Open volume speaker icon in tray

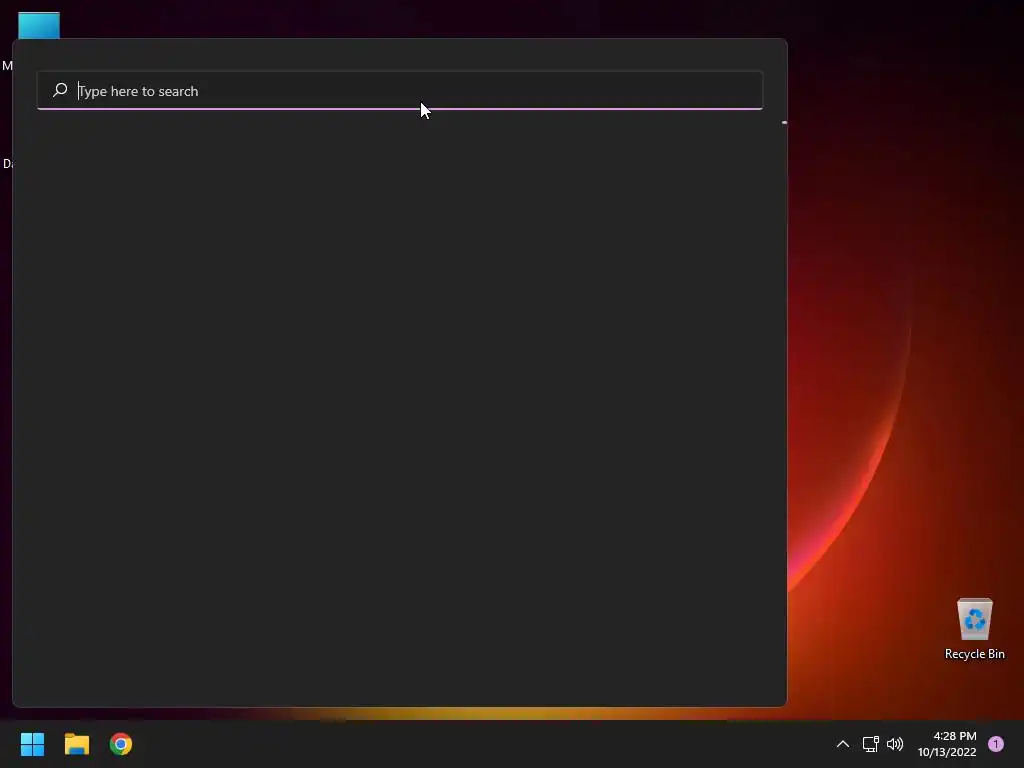tap(895, 744)
